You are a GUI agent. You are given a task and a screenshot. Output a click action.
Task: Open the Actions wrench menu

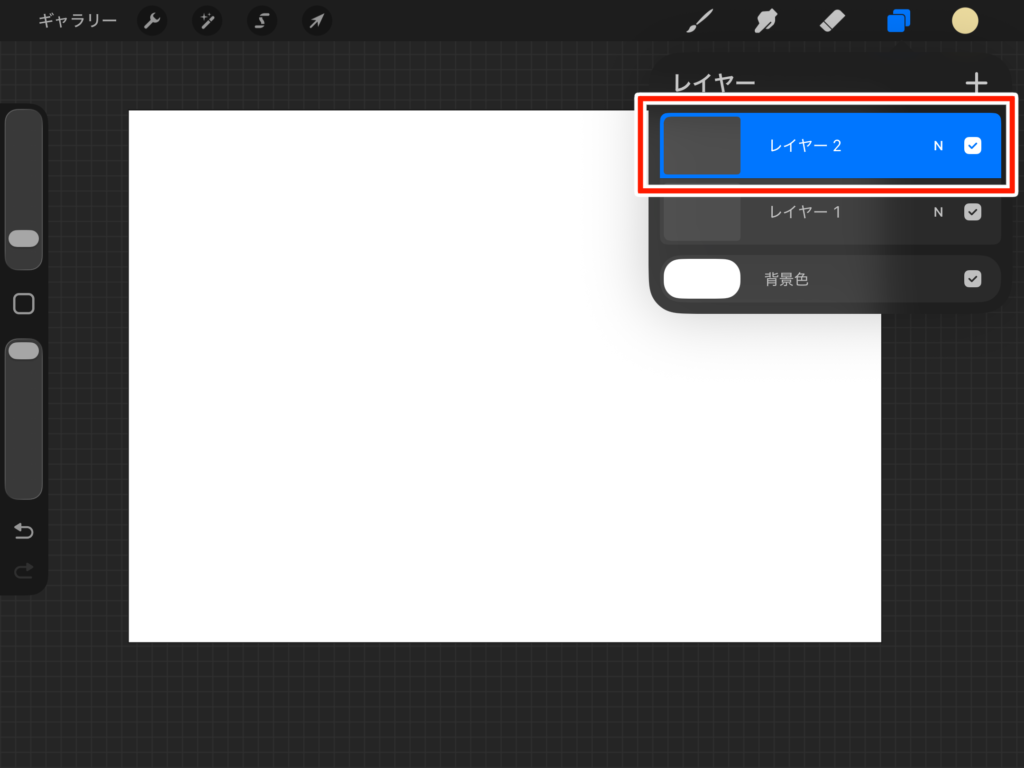(x=152, y=21)
